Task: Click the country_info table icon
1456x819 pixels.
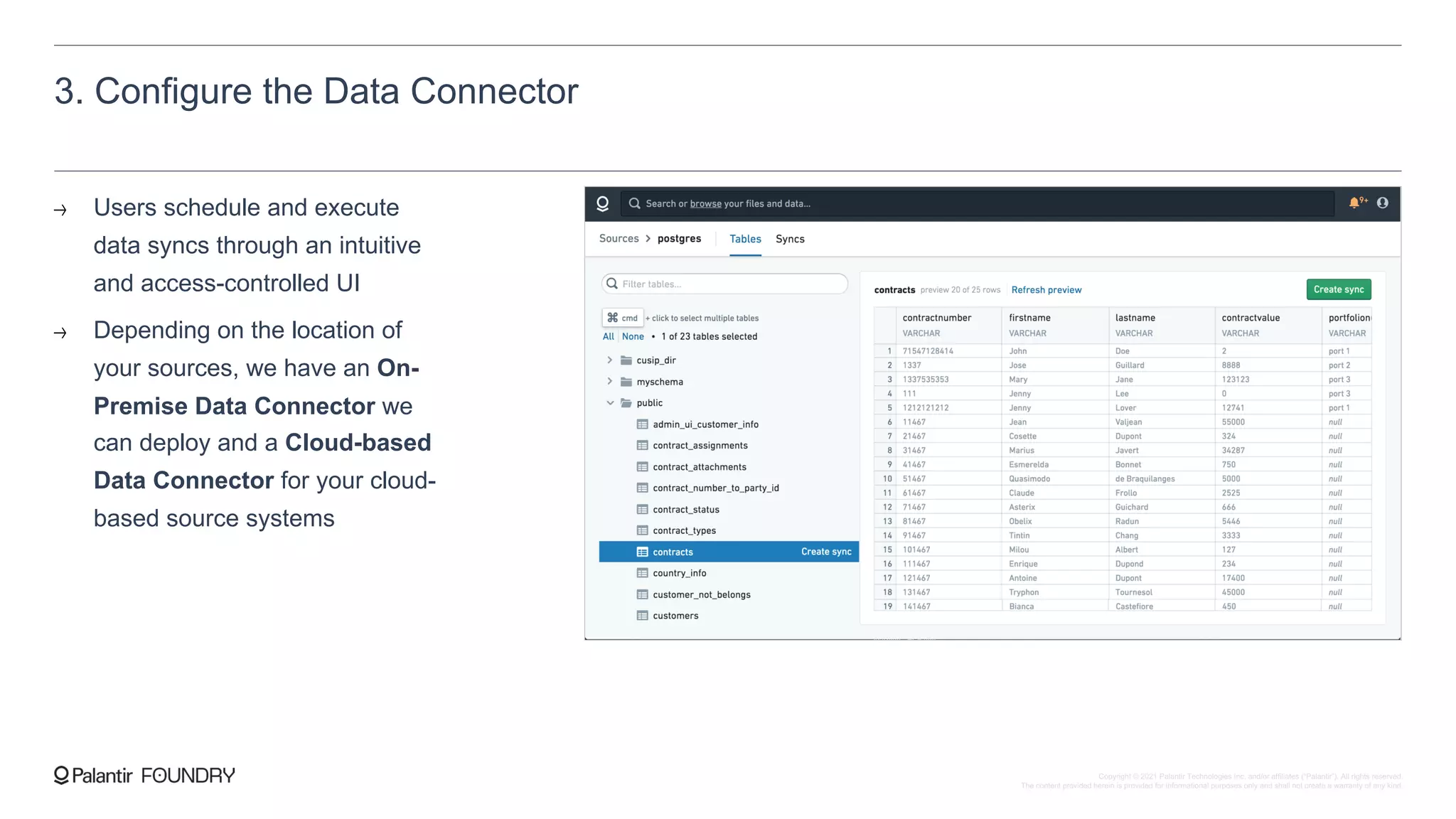Action: coord(642,573)
